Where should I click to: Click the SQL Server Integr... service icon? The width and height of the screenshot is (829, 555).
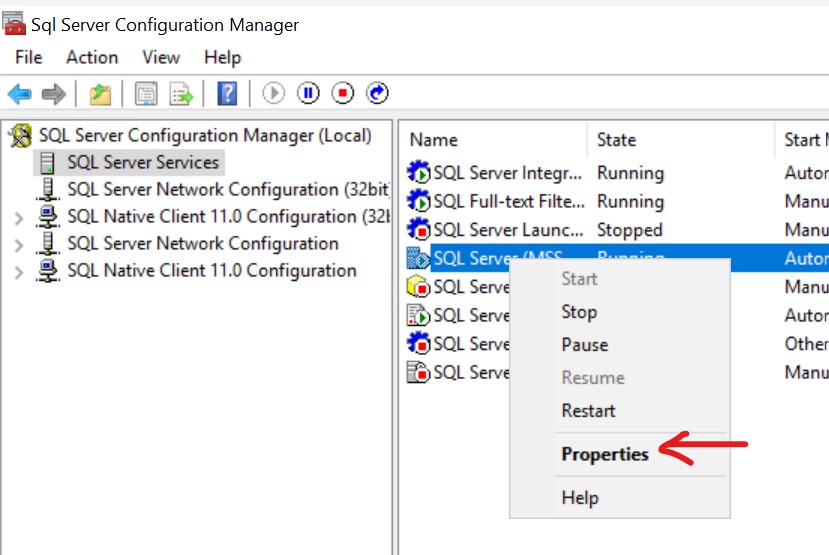click(x=419, y=172)
